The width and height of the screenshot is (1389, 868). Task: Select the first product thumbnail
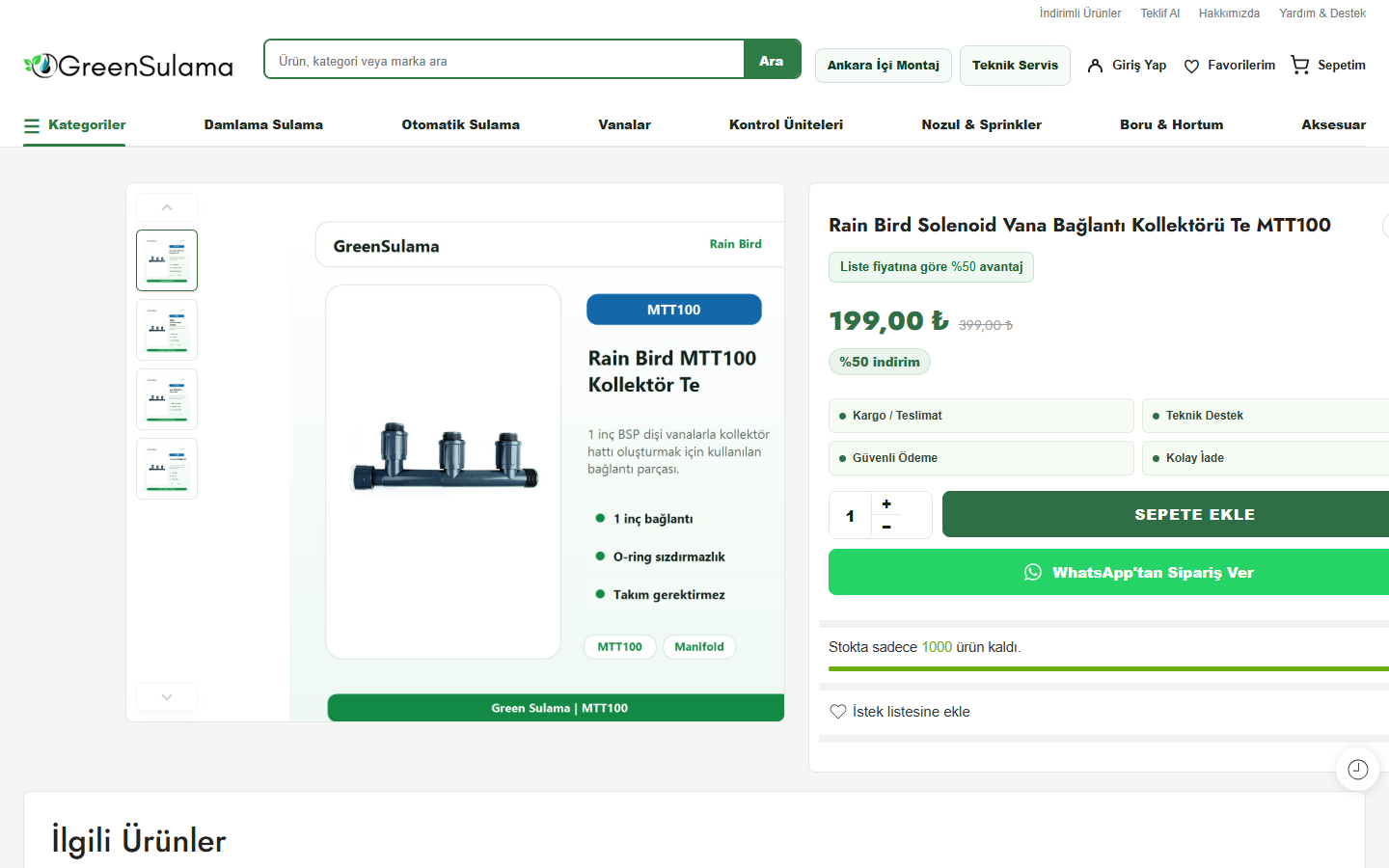[167, 260]
